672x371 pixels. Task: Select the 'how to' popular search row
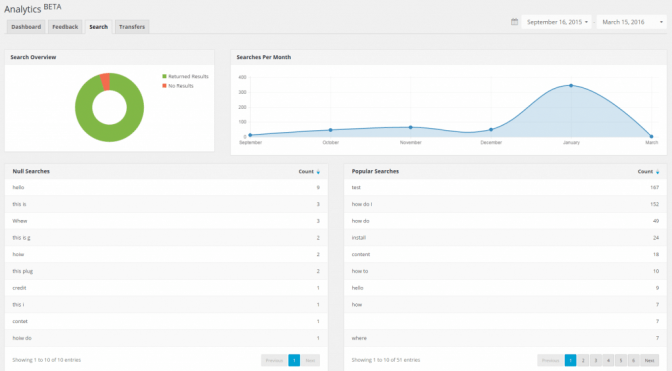505,271
